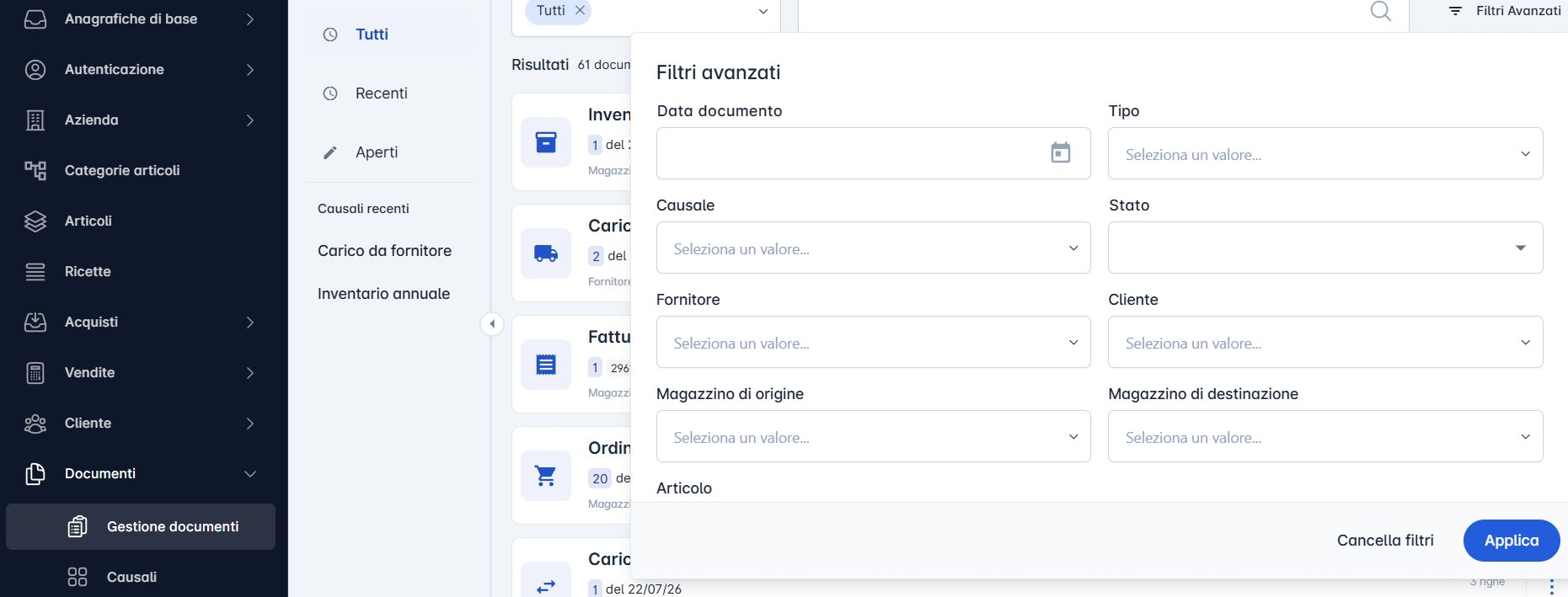Click the '61 docum' results count
1568x597 pixels.
(604, 65)
